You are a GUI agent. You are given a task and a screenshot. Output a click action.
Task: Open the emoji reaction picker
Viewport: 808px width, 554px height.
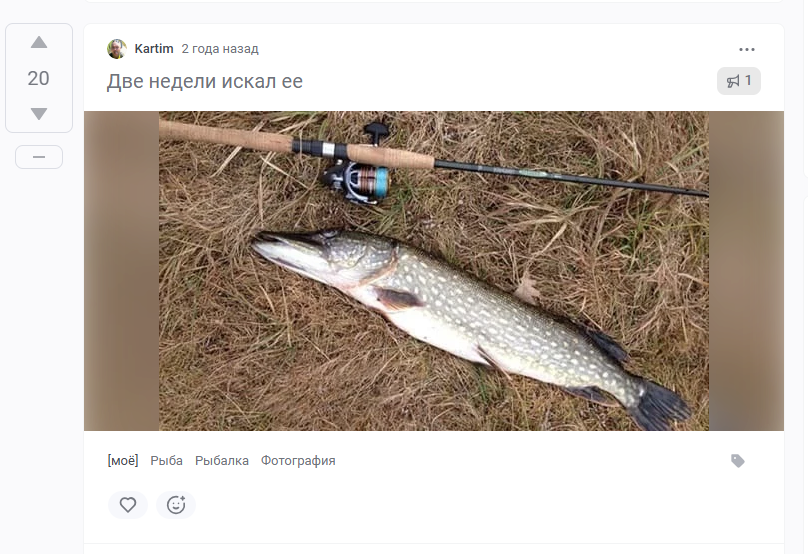(176, 505)
